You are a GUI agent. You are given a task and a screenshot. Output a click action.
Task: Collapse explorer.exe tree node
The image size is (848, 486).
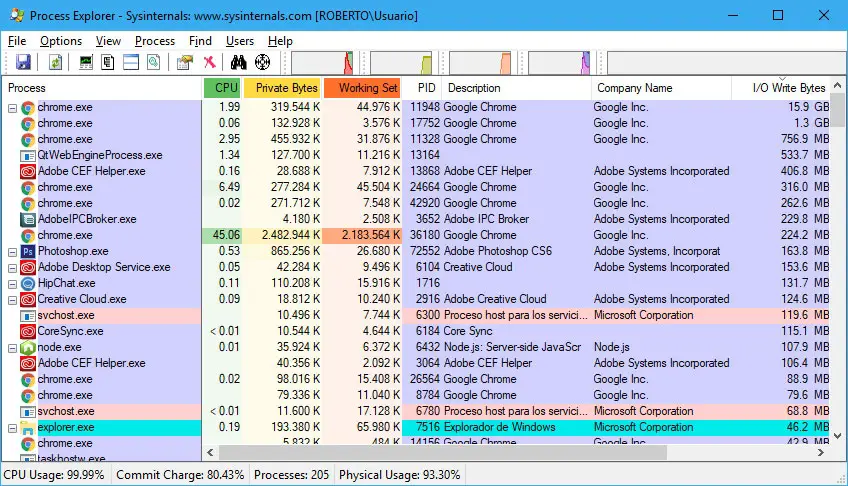[x=12, y=428]
